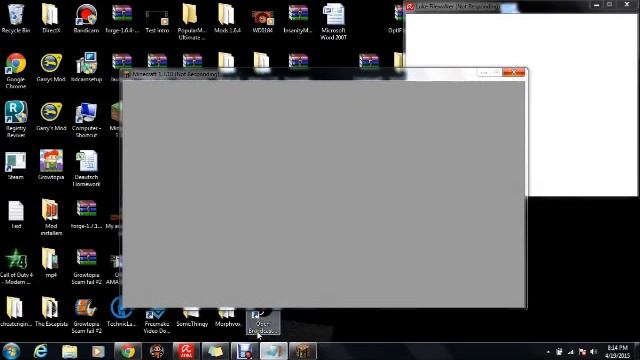640x360 pixels.
Task: Open the Recycle Bin desktop icon
Action: (16, 18)
